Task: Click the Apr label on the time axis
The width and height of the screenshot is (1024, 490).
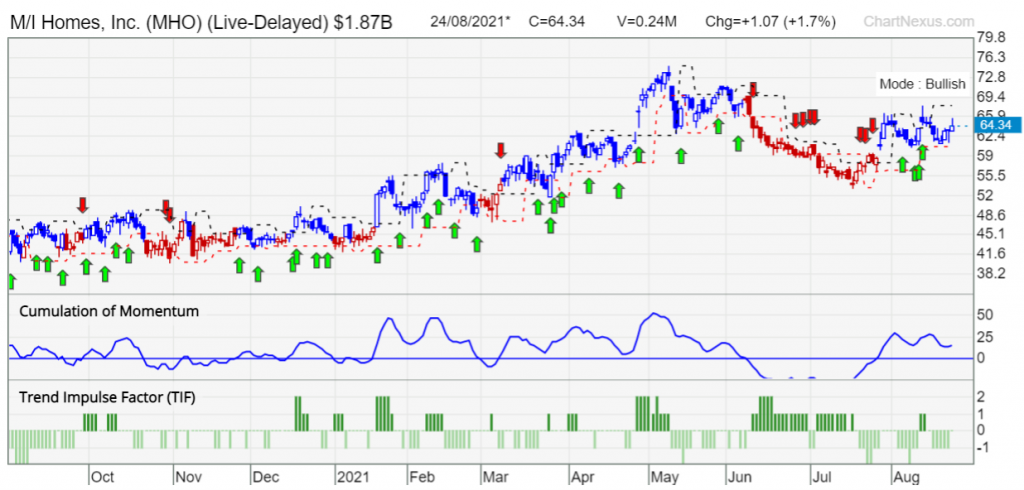Action: 582,477
